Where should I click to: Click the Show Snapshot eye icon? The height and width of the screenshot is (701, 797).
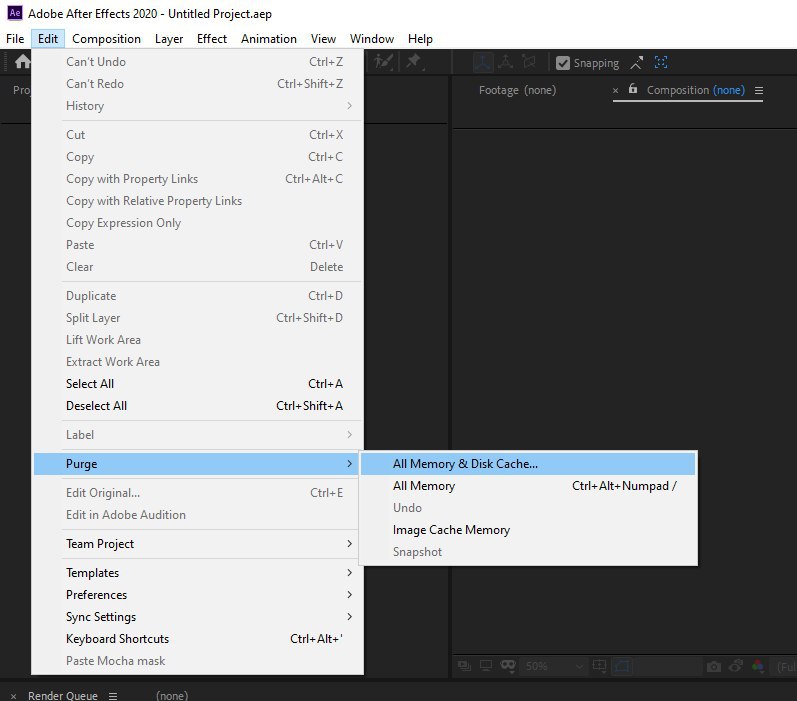point(736,665)
